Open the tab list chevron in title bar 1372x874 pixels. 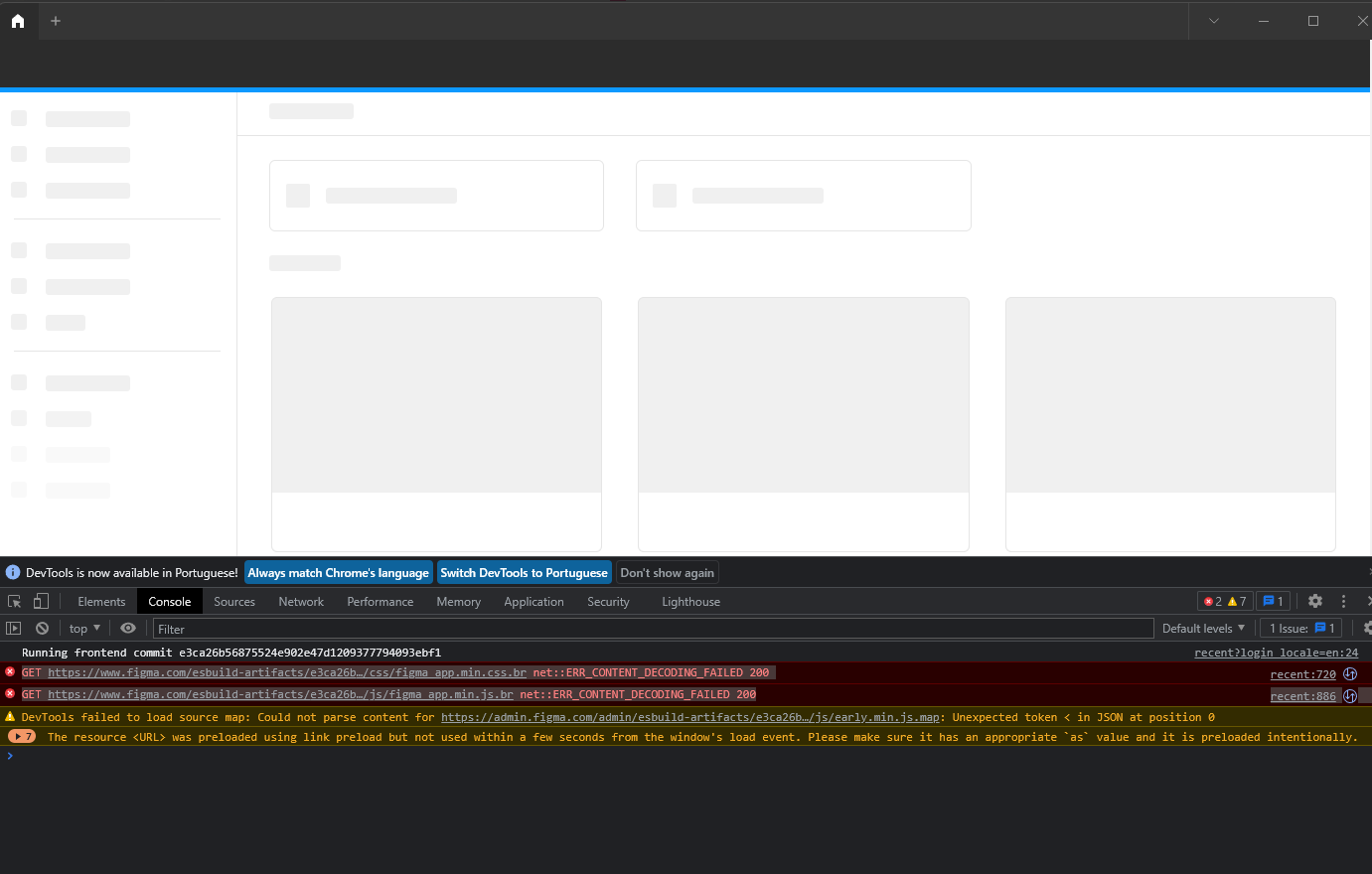click(x=1213, y=21)
